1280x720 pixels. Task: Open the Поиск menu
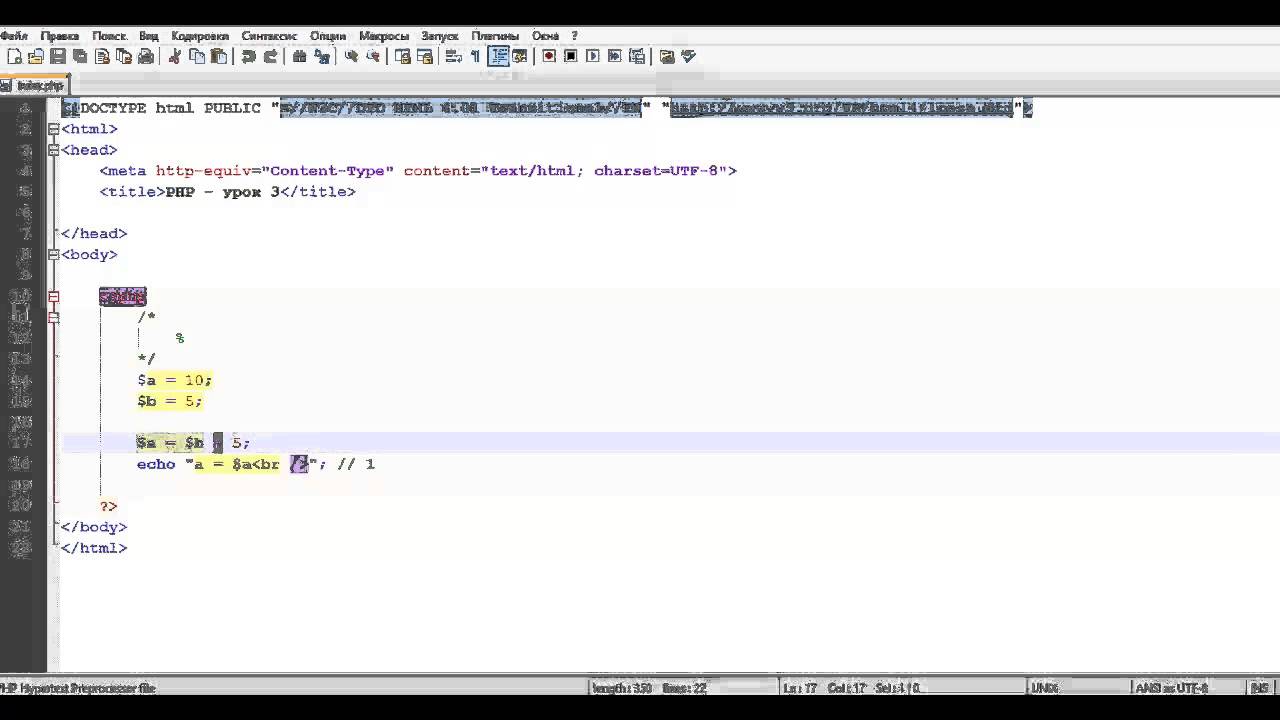coord(109,35)
